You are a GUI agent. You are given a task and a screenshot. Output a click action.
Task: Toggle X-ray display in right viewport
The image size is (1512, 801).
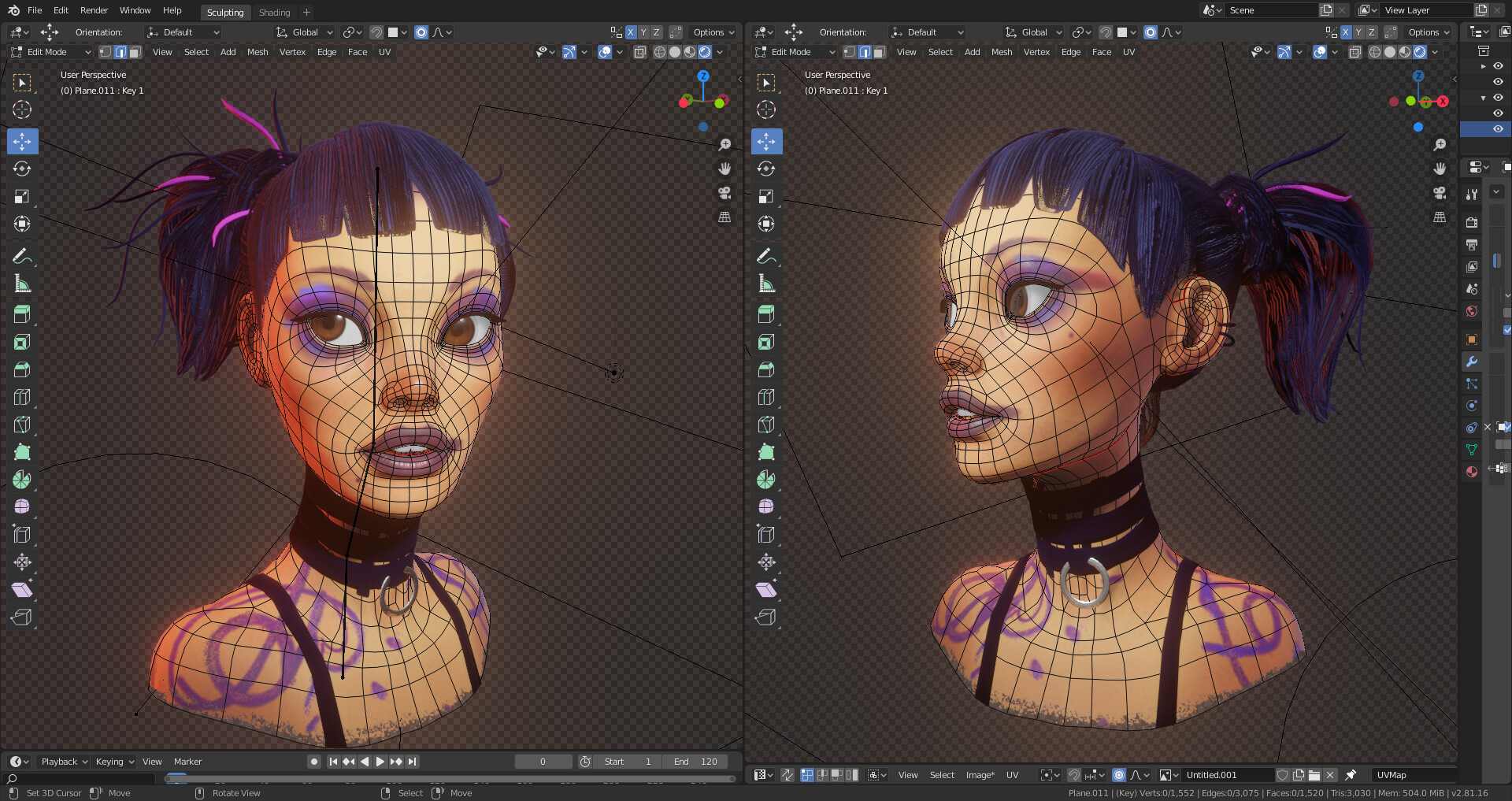pyautogui.click(x=1354, y=52)
